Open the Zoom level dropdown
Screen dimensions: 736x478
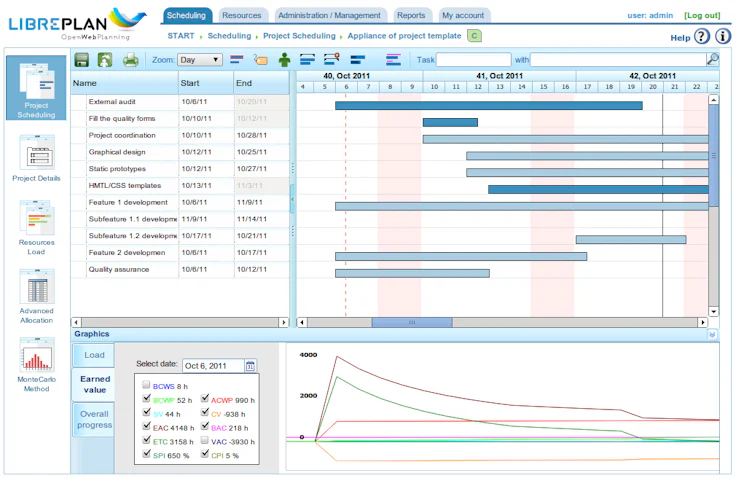tap(200, 60)
